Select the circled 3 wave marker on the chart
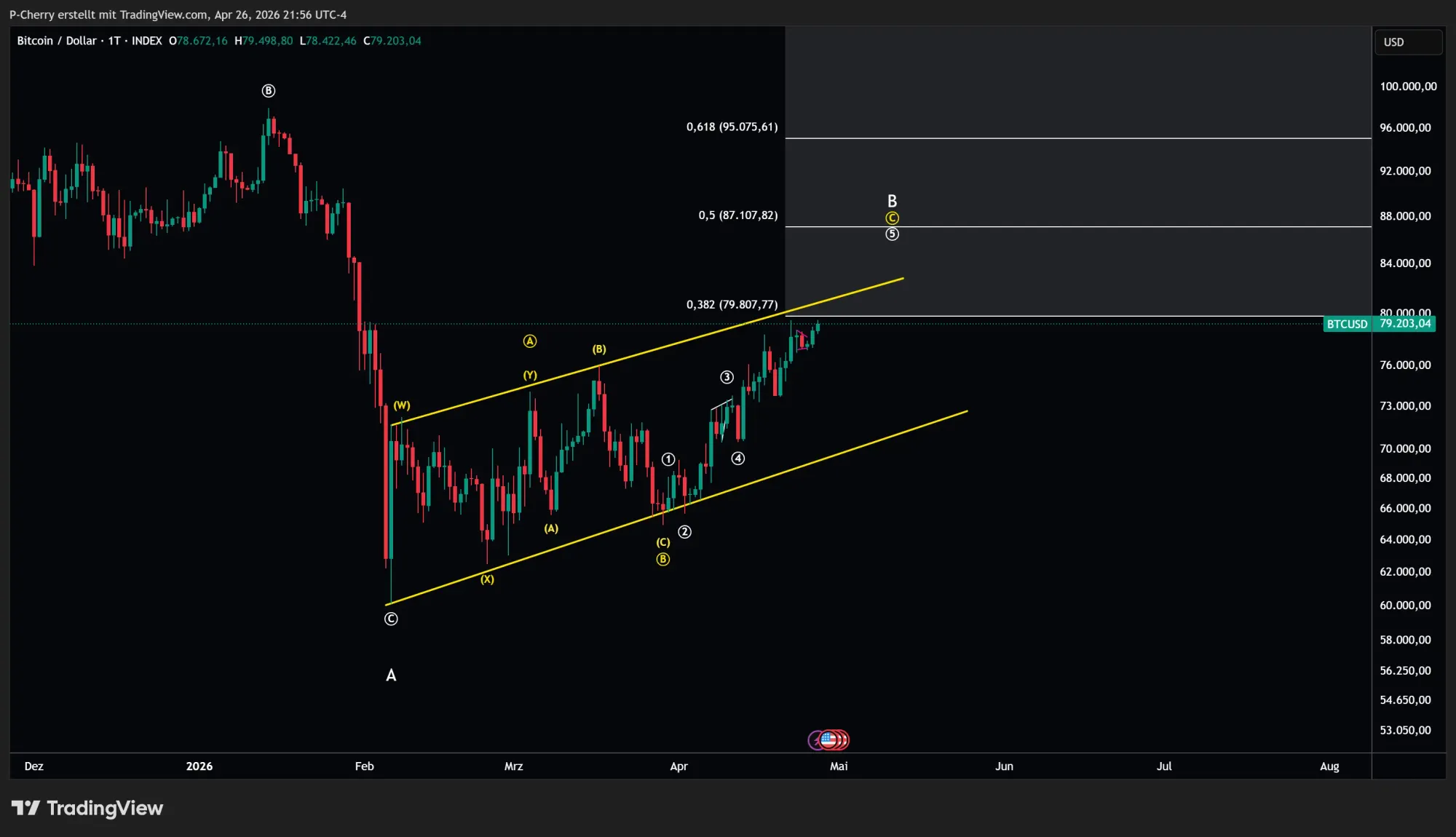1456x837 pixels. coord(727,377)
